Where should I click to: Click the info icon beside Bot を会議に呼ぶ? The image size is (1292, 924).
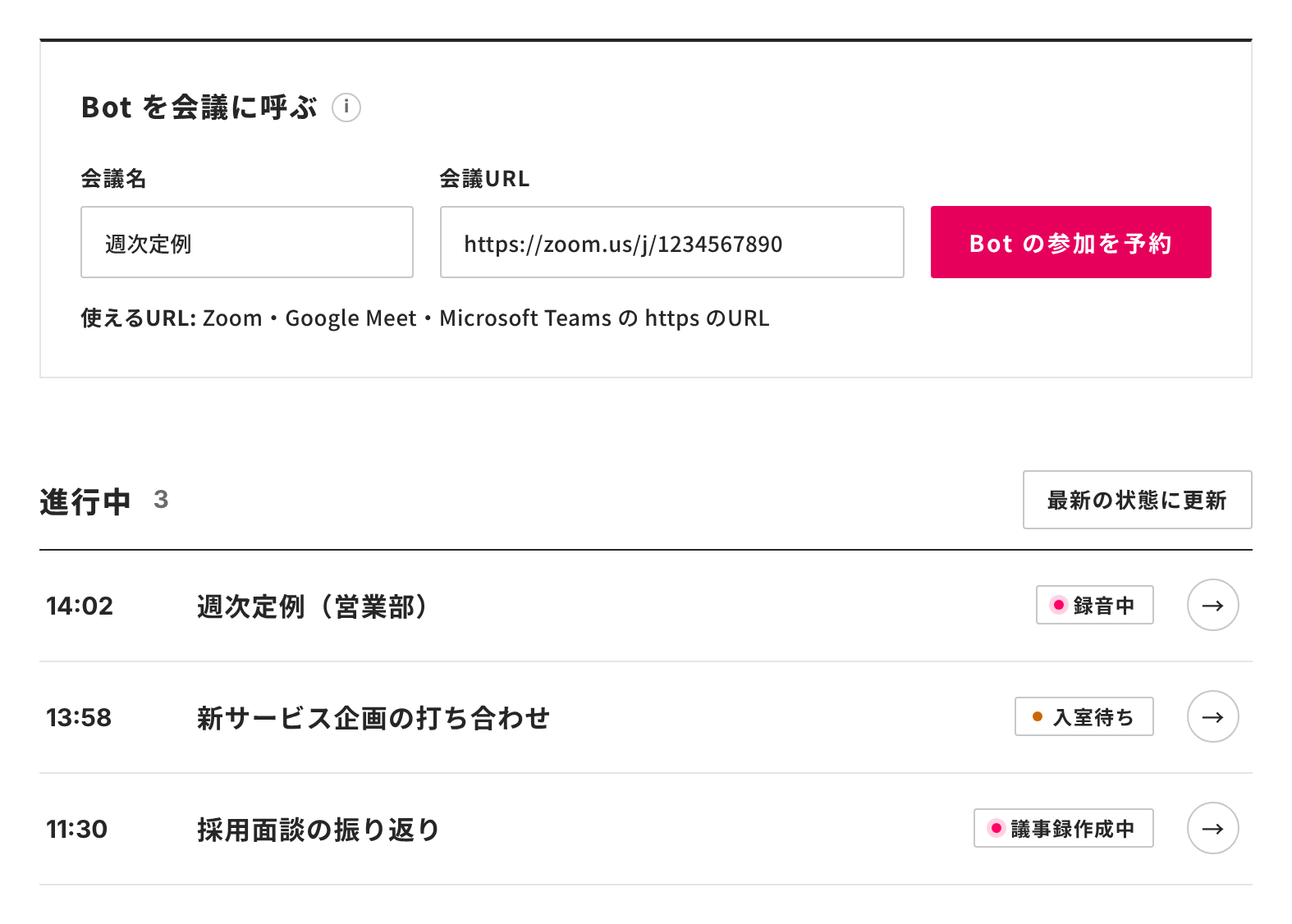pyautogui.click(x=346, y=107)
